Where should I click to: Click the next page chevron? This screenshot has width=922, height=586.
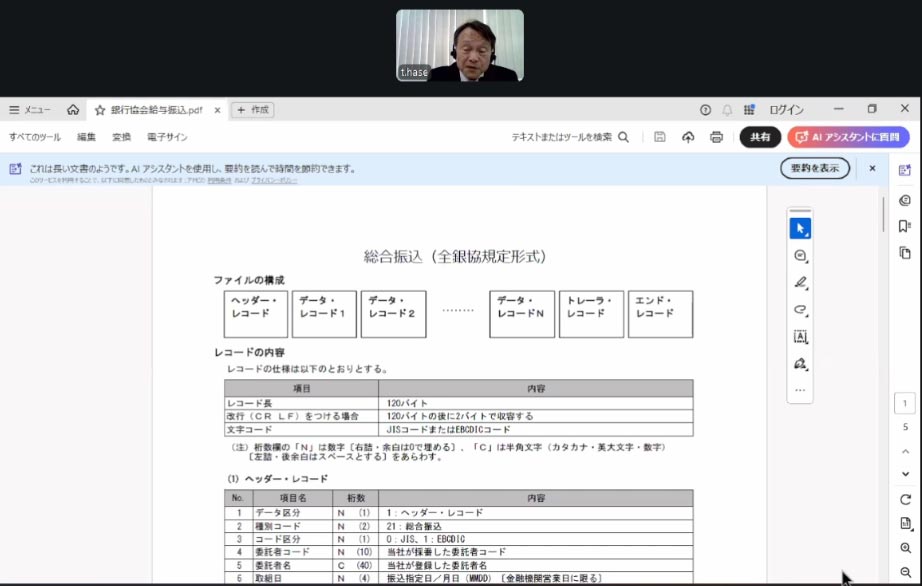[x=904, y=473]
